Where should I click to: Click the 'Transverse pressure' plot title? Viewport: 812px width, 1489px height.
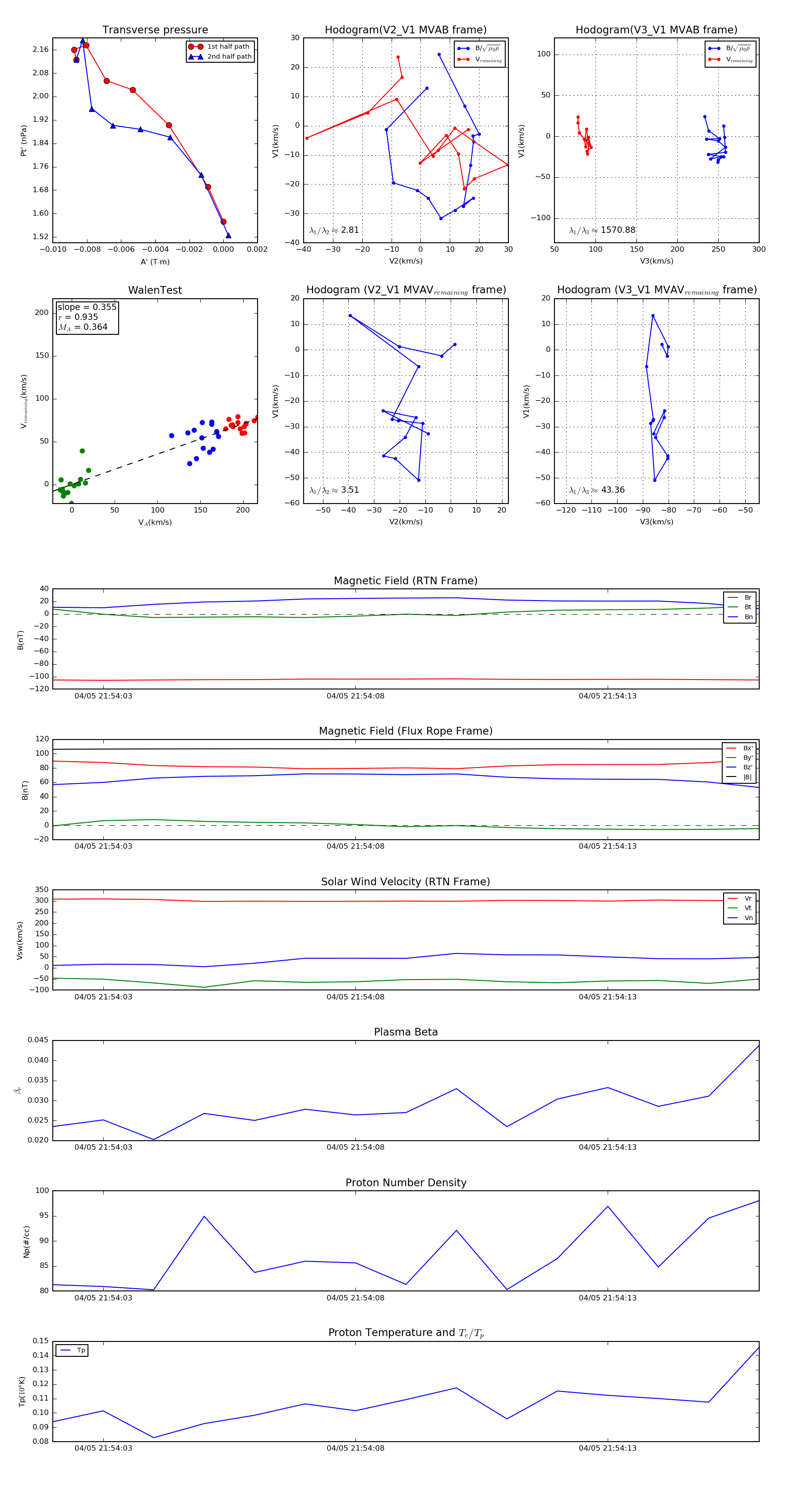click(155, 29)
